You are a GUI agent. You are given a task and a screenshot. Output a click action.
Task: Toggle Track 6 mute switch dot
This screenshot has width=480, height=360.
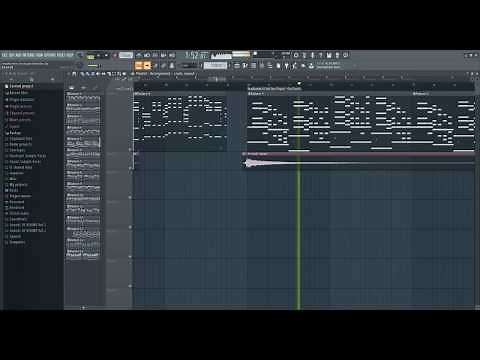130,286
